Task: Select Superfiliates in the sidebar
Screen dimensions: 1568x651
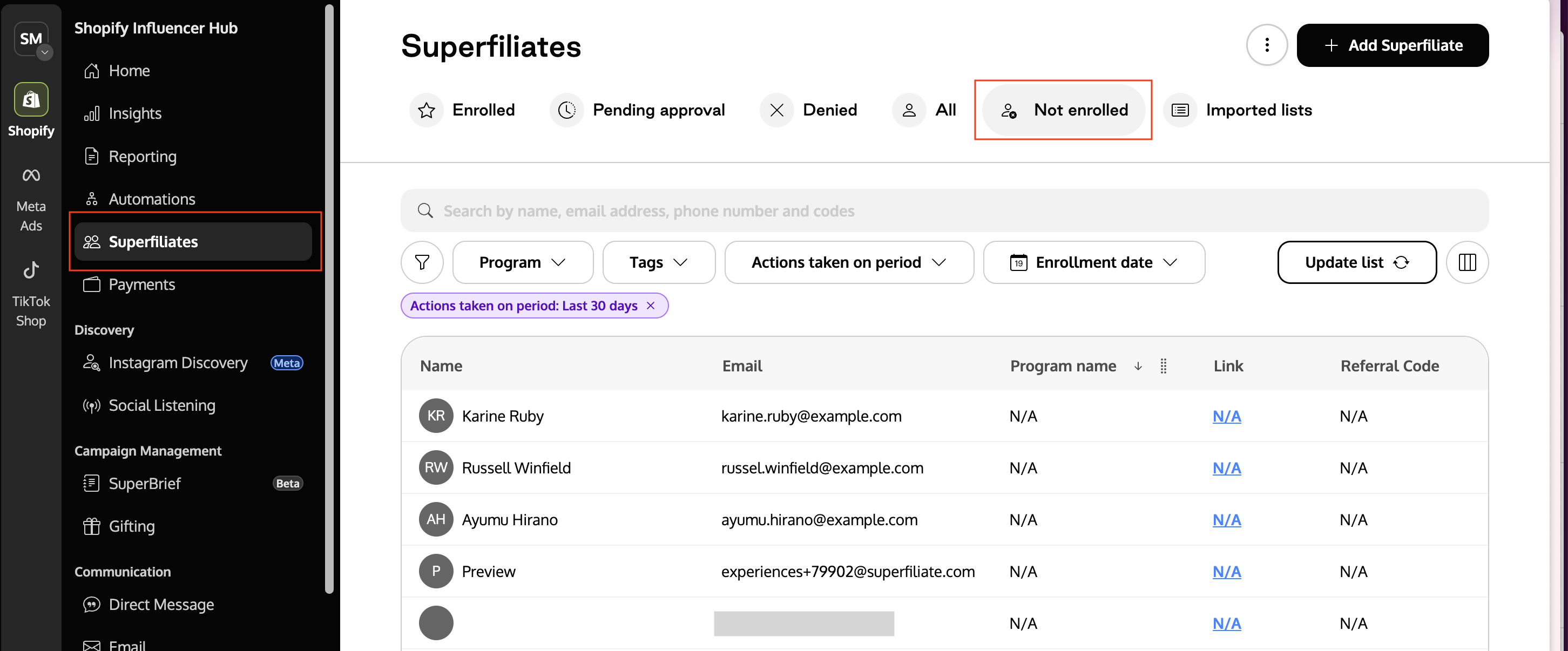Action: (x=193, y=241)
